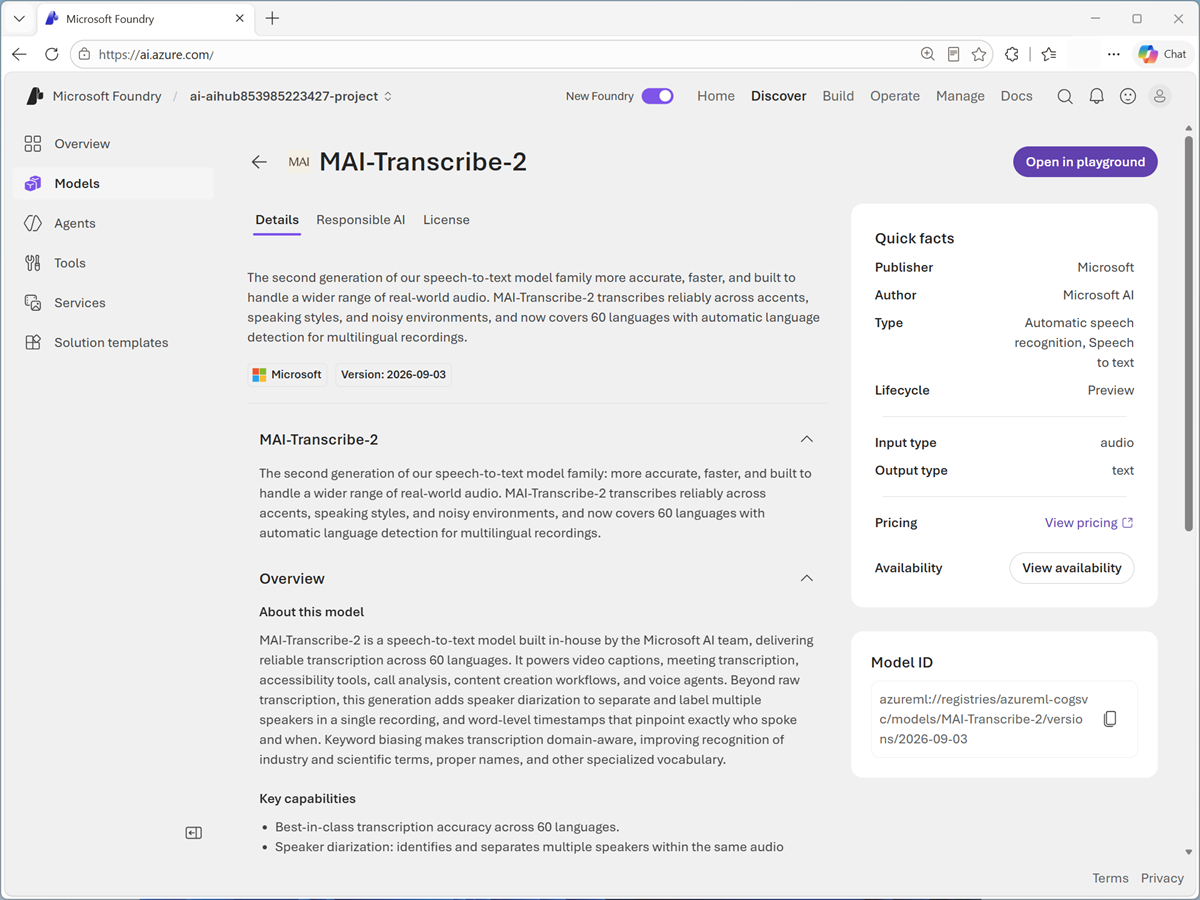
Task: Click the Microsoft Foundry logo
Action: (35, 96)
